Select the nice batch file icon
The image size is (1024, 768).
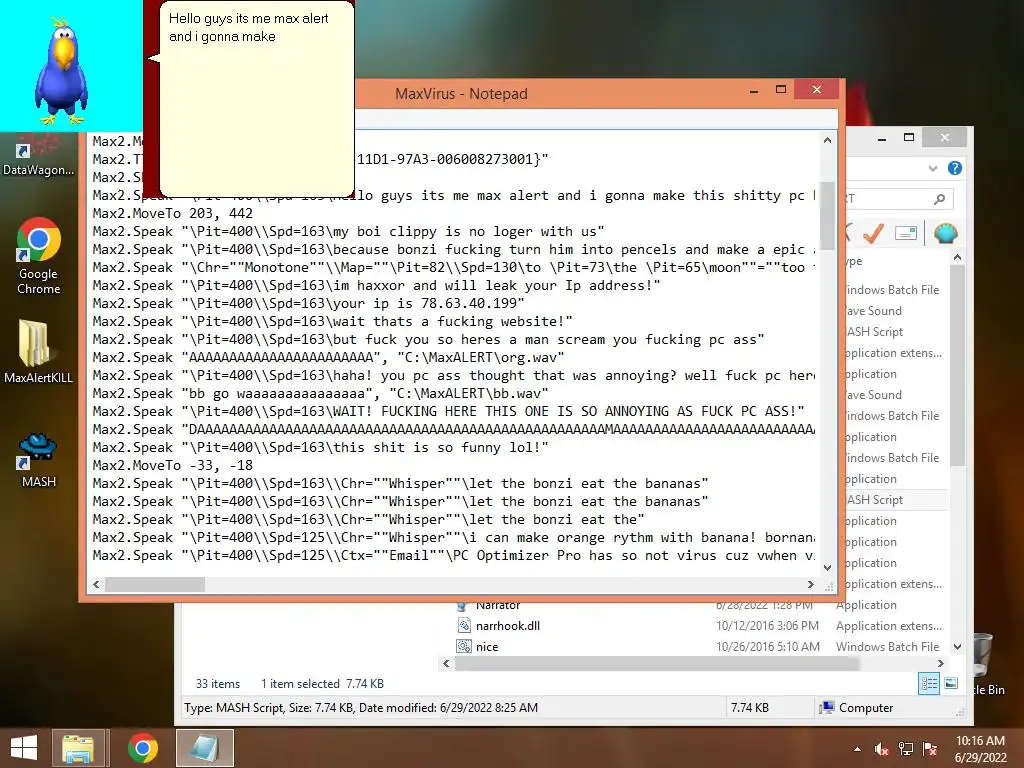point(464,647)
